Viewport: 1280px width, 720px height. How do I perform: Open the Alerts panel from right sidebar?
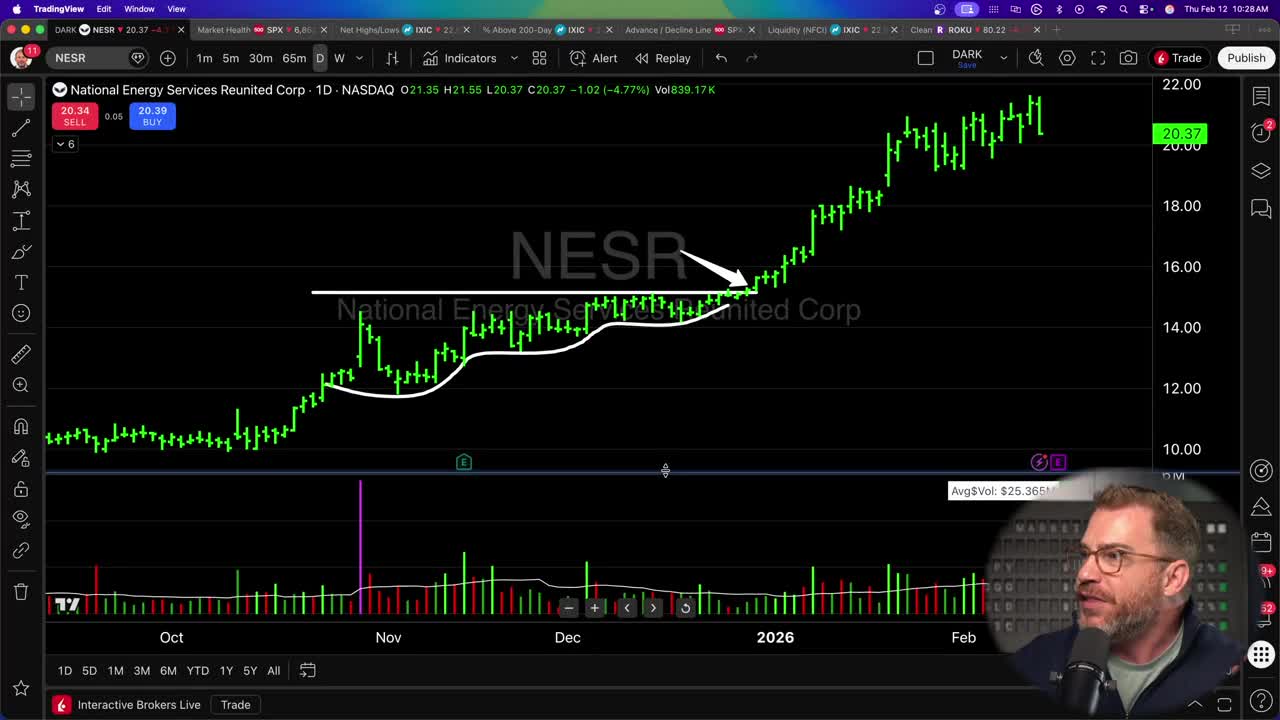click(1261, 133)
